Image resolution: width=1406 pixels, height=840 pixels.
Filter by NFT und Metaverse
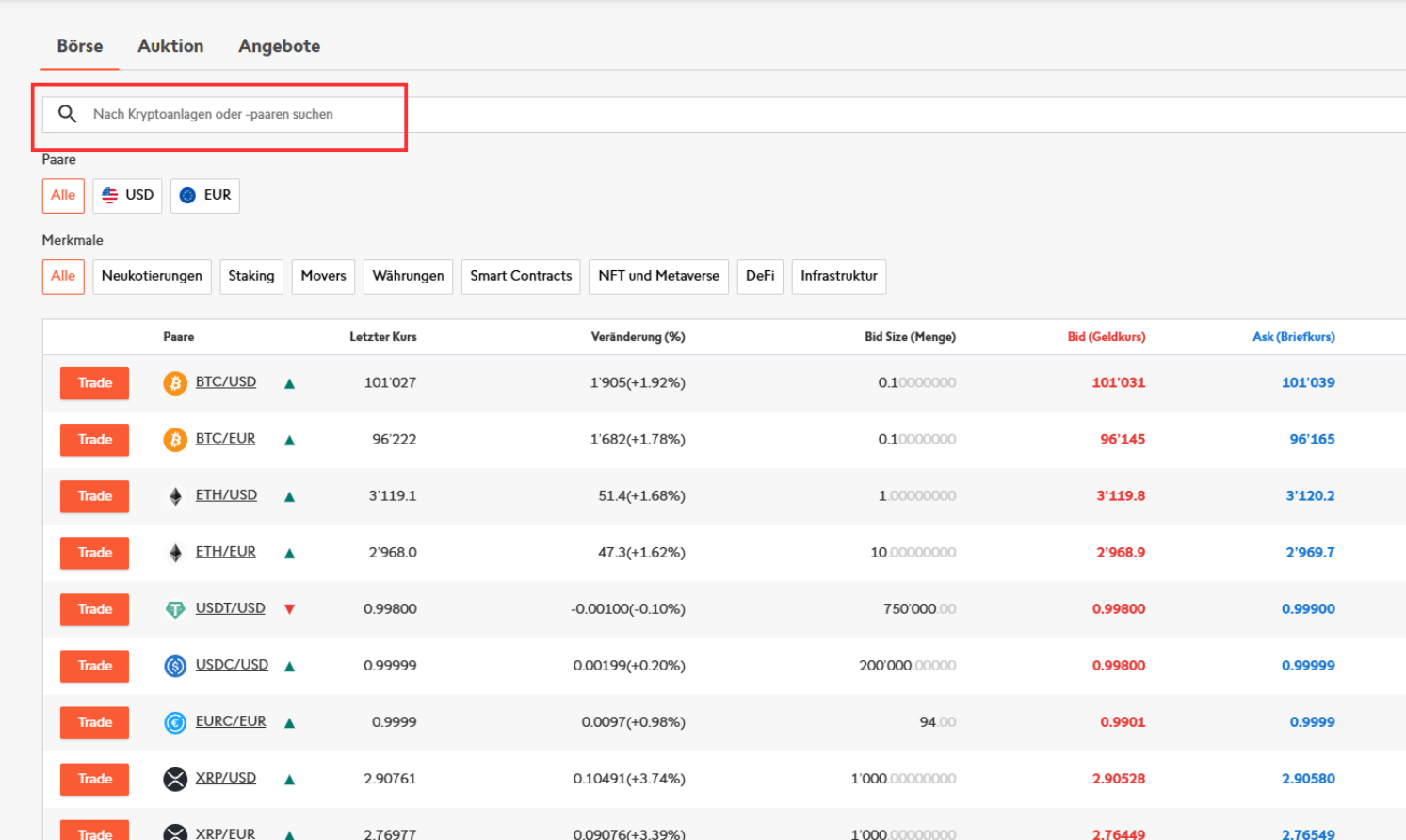(x=658, y=276)
